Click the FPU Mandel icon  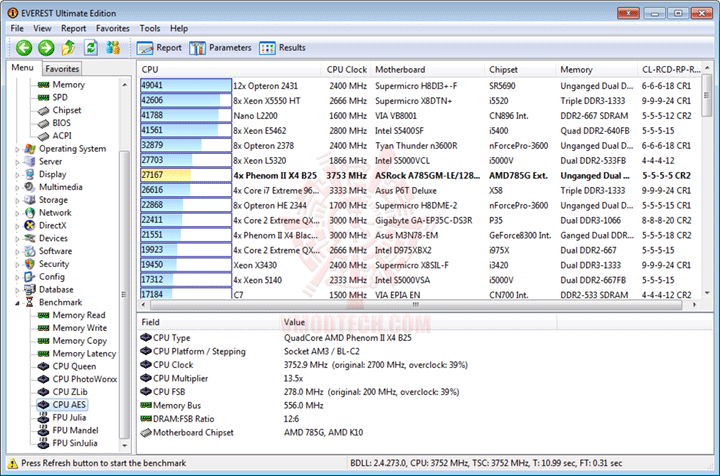tap(44, 431)
